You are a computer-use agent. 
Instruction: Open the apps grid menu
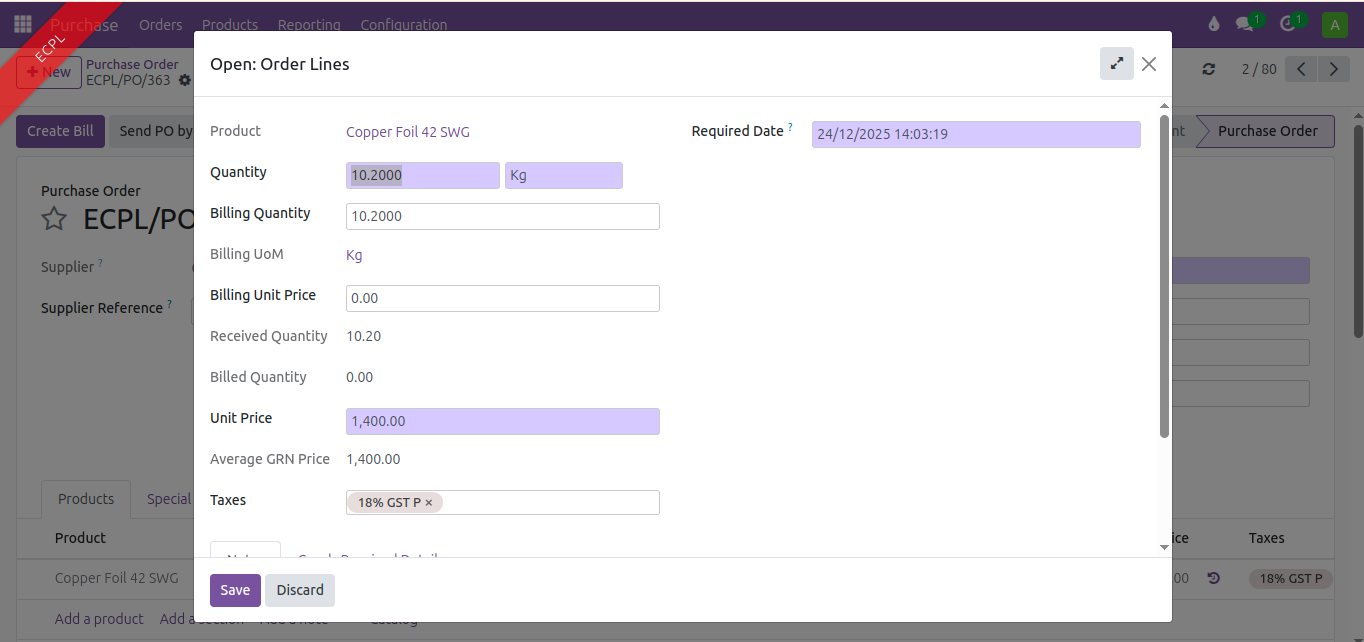[x=22, y=24]
